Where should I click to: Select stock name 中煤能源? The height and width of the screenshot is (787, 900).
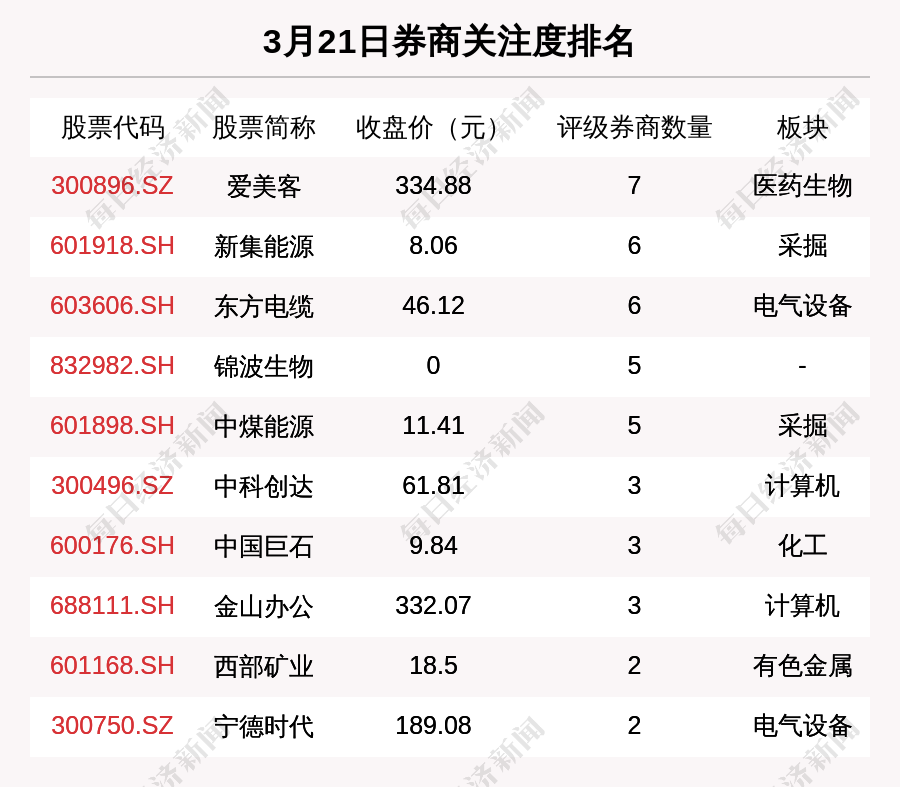pos(263,427)
